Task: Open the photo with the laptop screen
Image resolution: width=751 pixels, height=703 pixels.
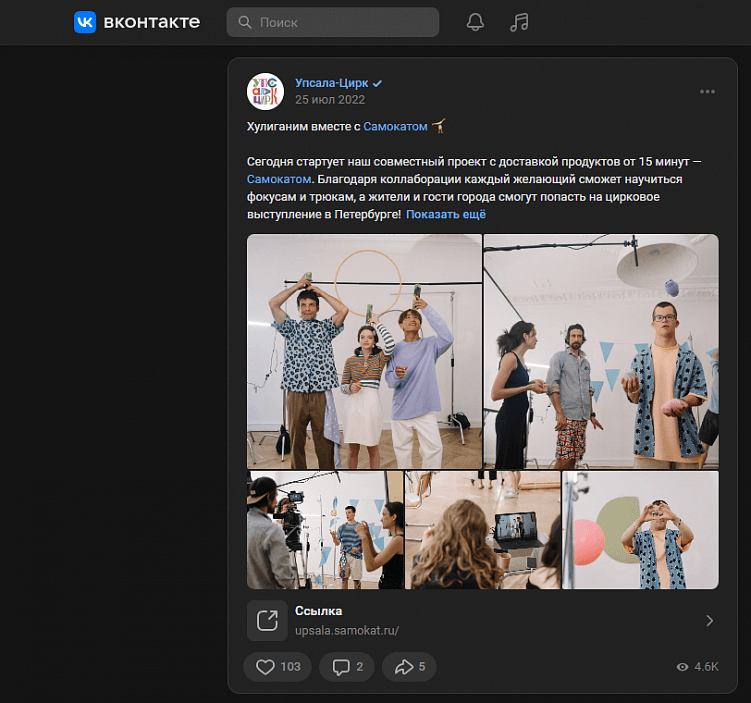Action: click(x=483, y=530)
